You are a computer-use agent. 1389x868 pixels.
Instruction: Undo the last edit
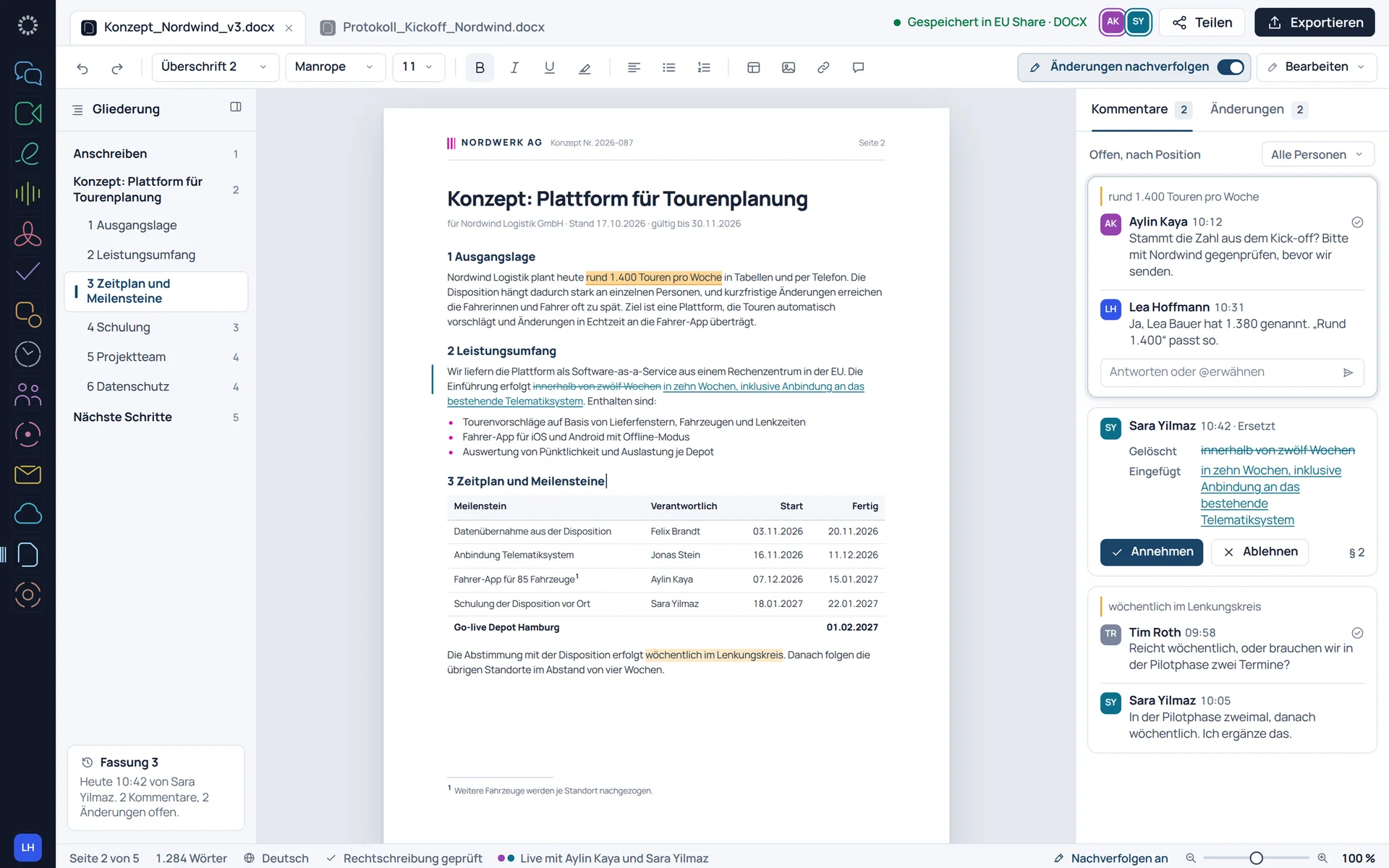tap(82, 67)
